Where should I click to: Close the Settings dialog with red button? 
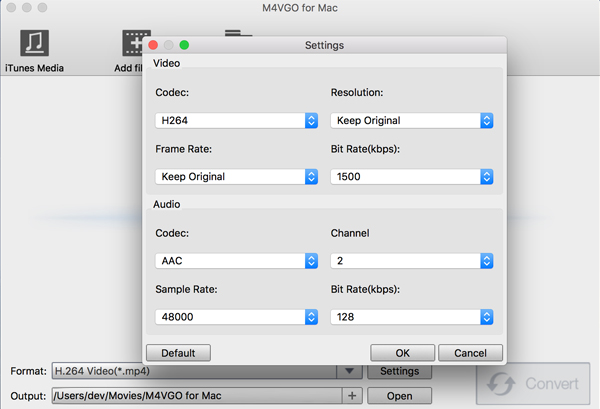(153, 45)
